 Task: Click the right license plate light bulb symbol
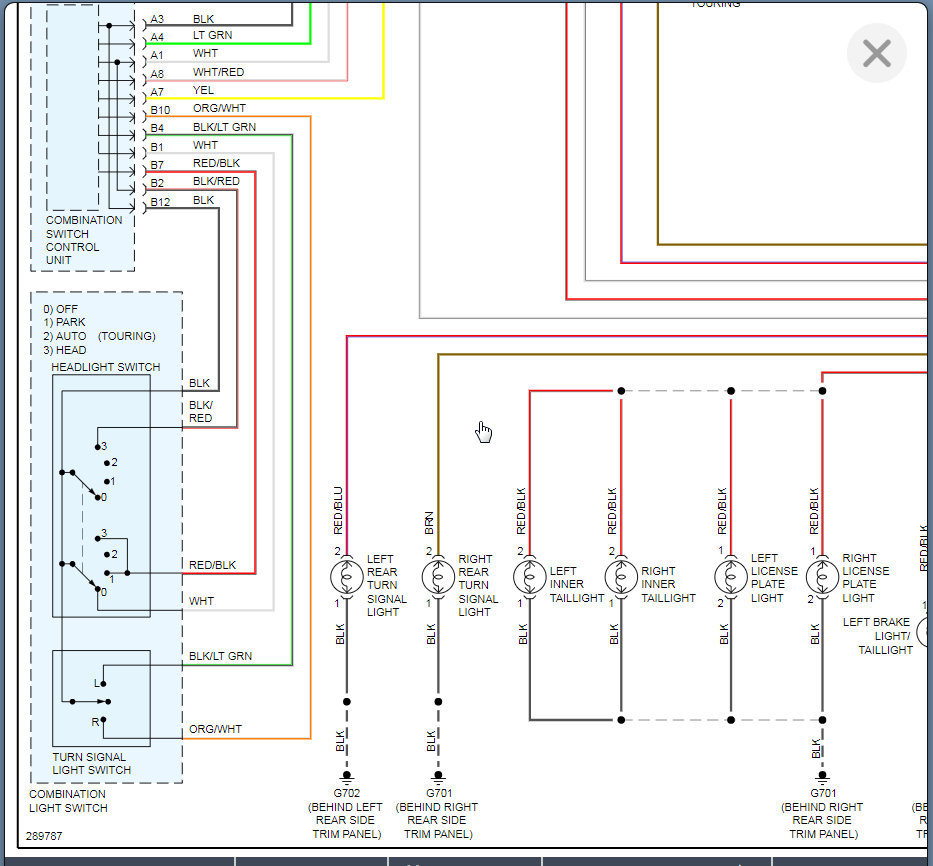822,577
